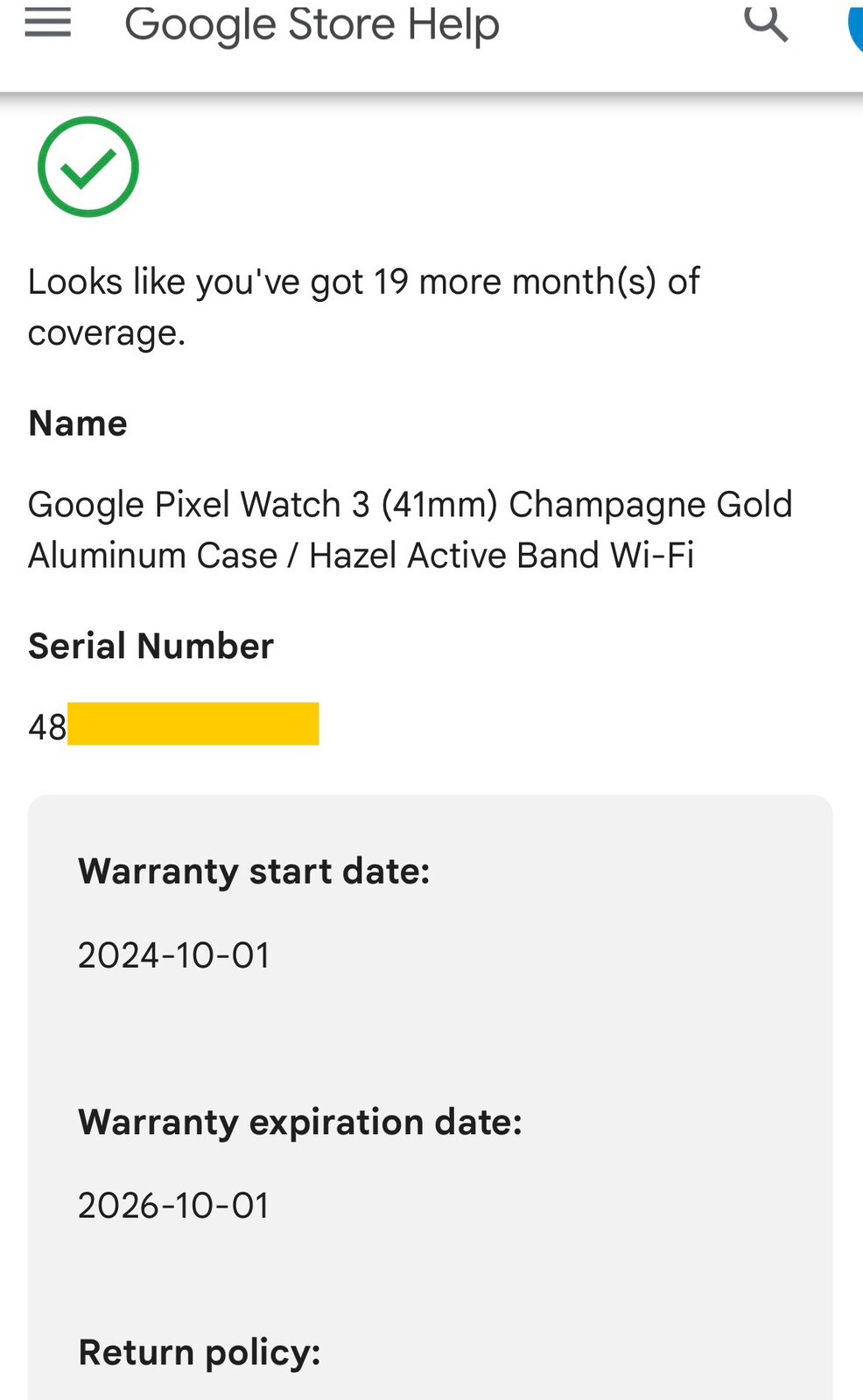863x1400 pixels.
Task: Click the Return policy heading
Action: (200, 1353)
